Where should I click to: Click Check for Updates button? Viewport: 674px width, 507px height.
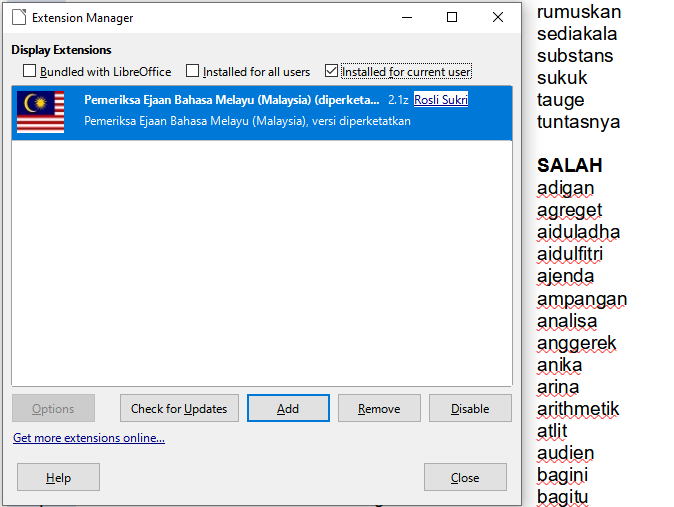179,408
